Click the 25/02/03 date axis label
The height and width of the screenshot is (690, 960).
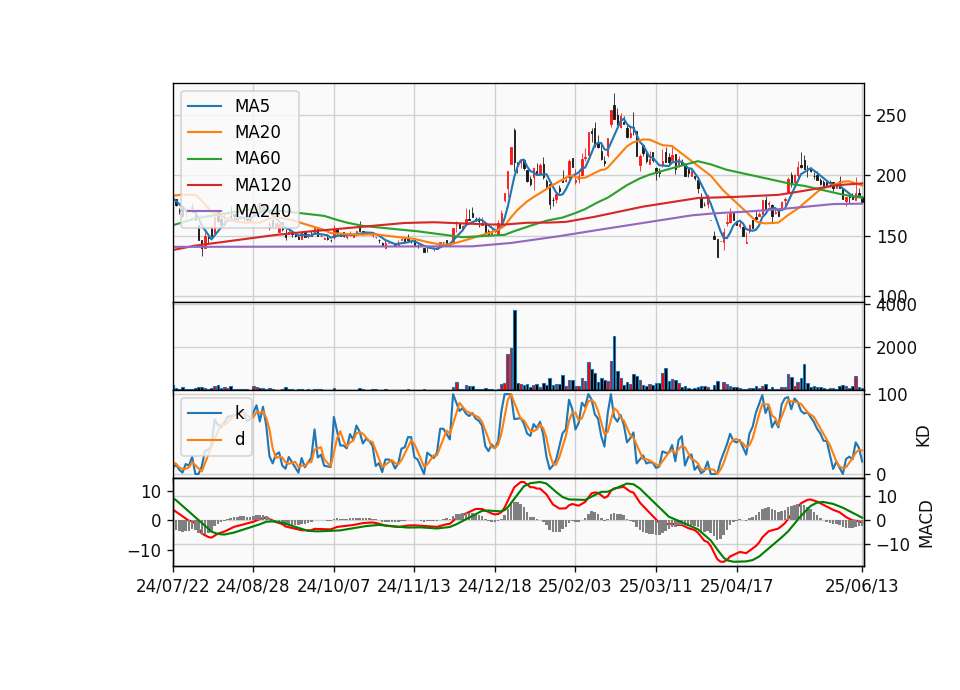click(575, 586)
